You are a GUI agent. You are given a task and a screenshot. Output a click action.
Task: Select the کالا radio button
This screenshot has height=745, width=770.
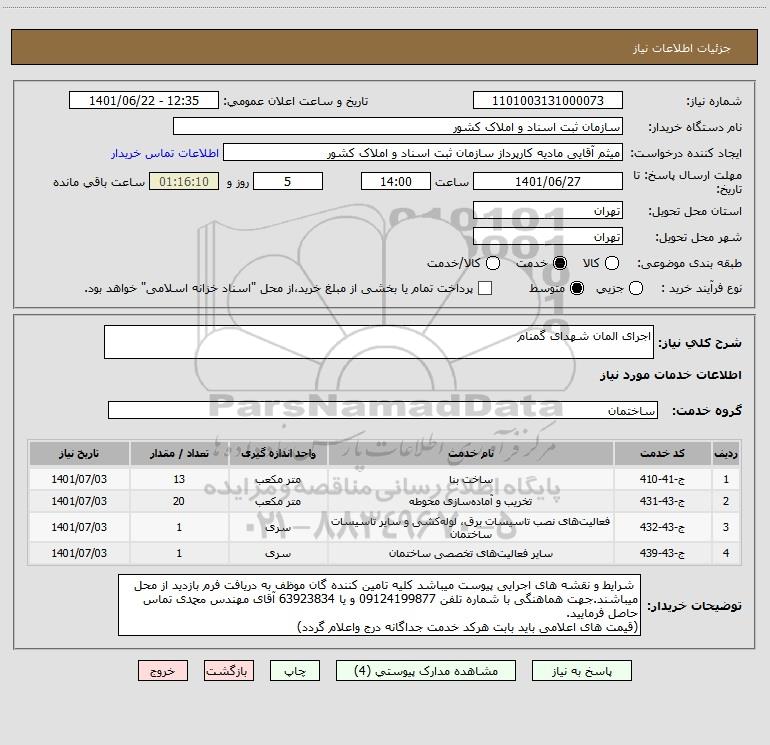pos(612,263)
